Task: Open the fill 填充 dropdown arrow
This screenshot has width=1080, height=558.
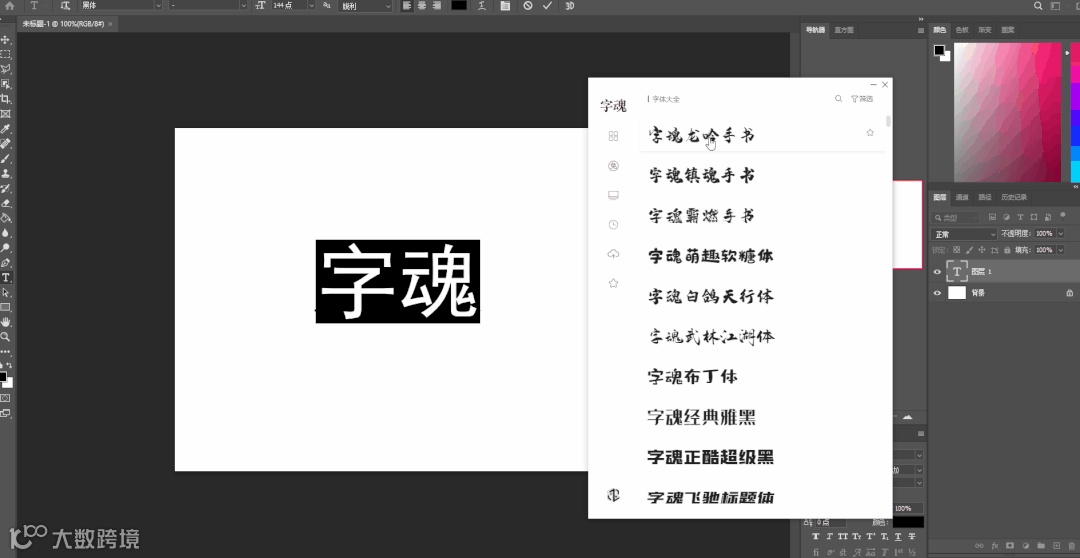Action: 1060,249
